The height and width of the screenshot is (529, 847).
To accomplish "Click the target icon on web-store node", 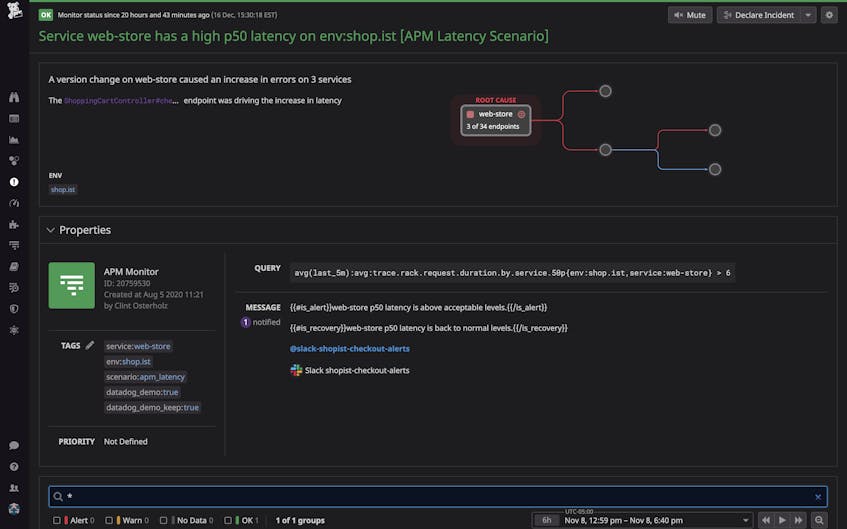I will point(521,114).
